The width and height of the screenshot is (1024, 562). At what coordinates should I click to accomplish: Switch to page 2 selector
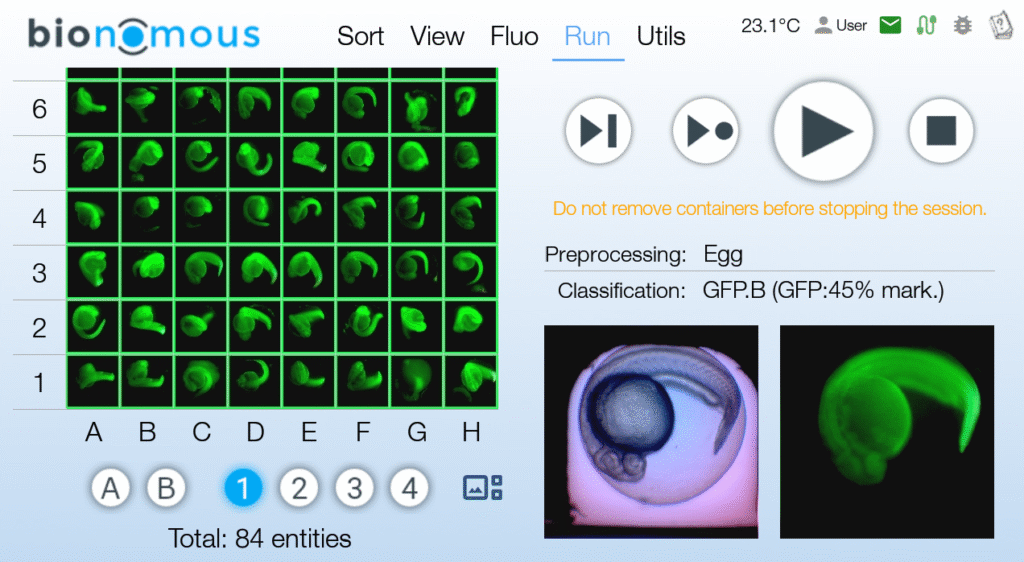(x=298, y=488)
